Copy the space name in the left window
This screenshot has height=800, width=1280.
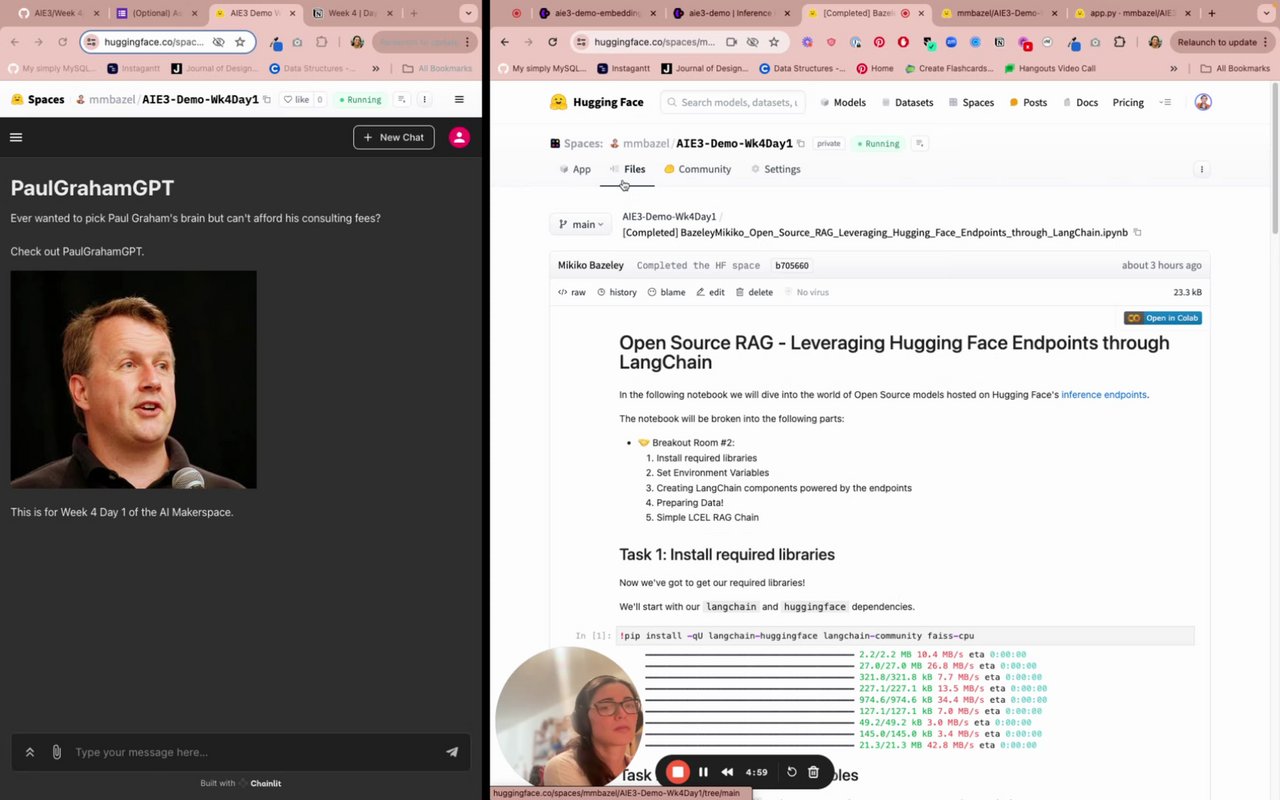click(267, 100)
